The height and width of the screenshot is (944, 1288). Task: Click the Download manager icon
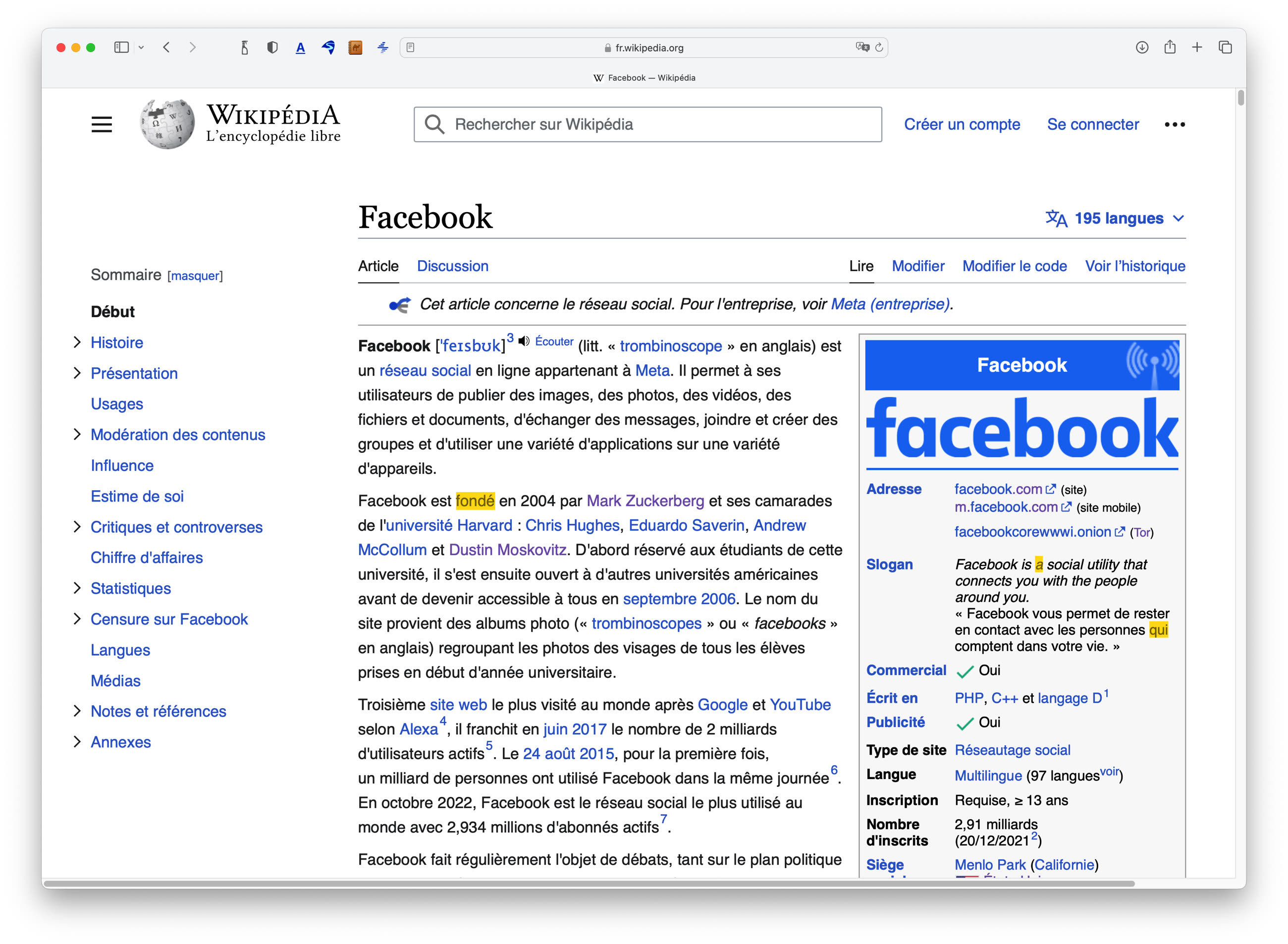(x=1141, y=48)
